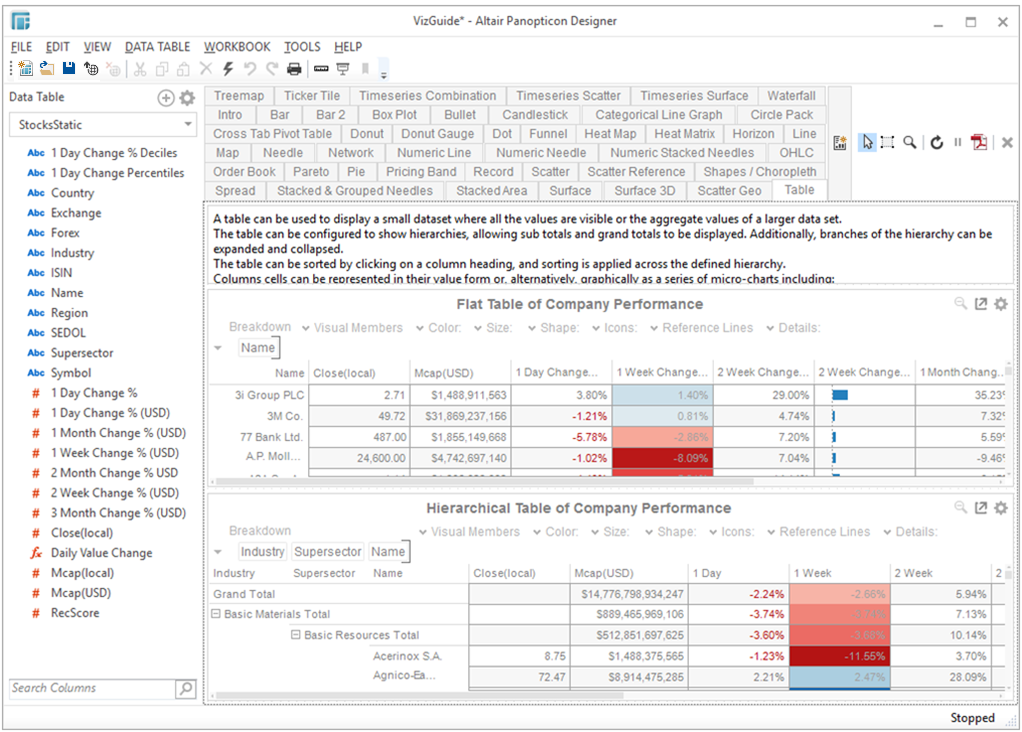Screen dimensions: 1022x732
Task: Click the refresh icon in the right toolbar
Action: pos(937,143)
